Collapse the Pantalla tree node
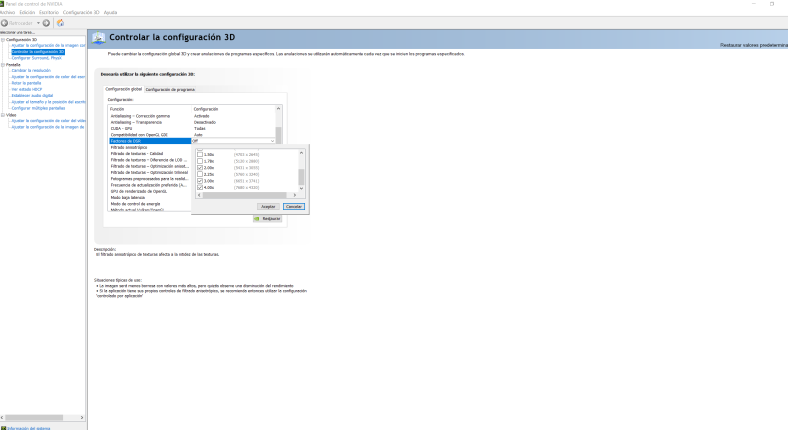This screenshot has width=788, height=430. 3,65
